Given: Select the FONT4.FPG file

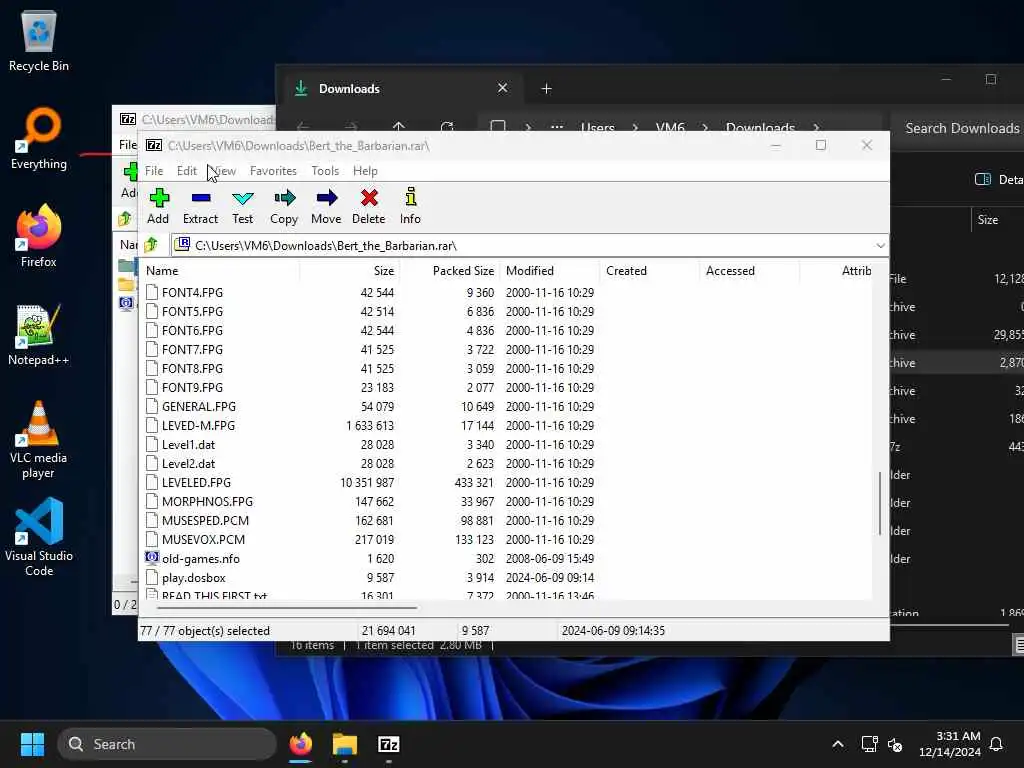Looking at the screenshot, I should [192, 293].
